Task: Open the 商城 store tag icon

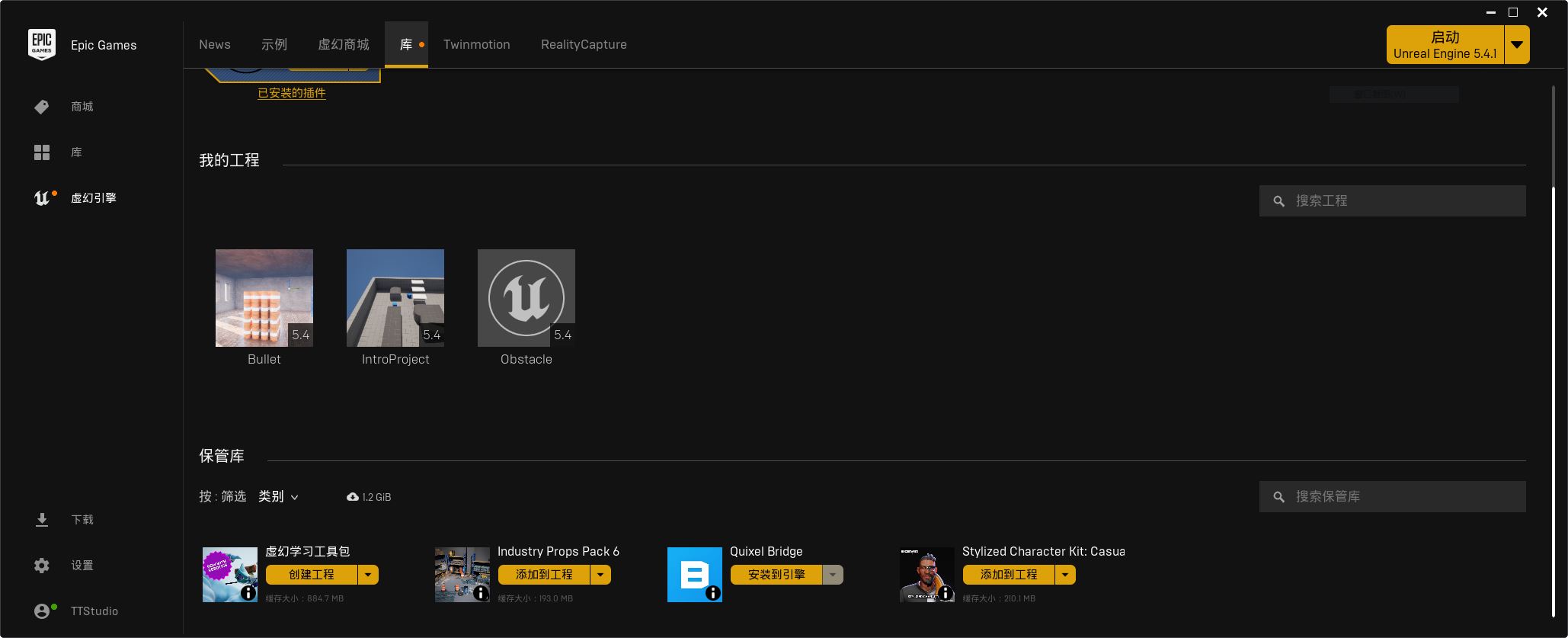Action: click(42, 107)
